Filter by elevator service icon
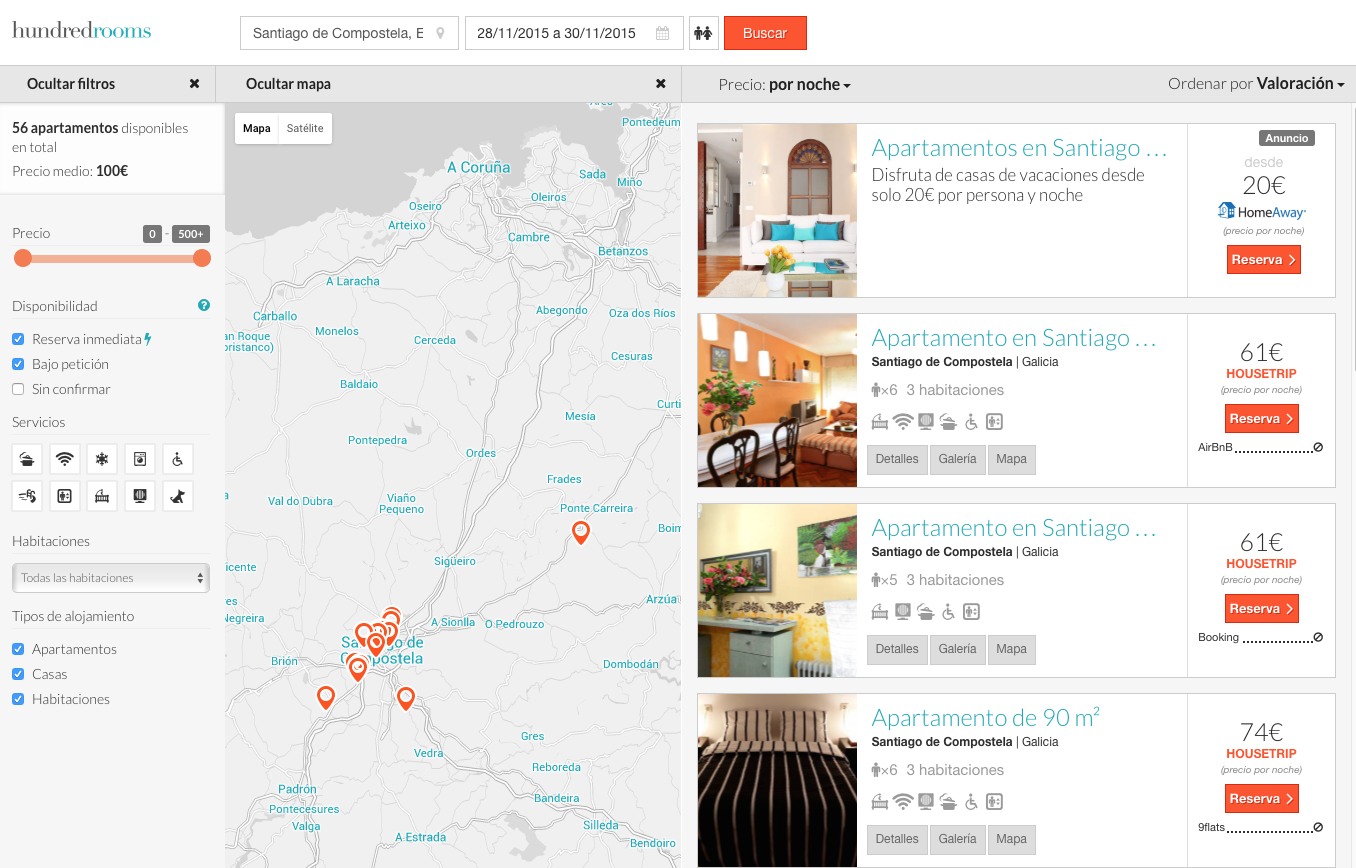1356x868 pixels. click(65, 495)
